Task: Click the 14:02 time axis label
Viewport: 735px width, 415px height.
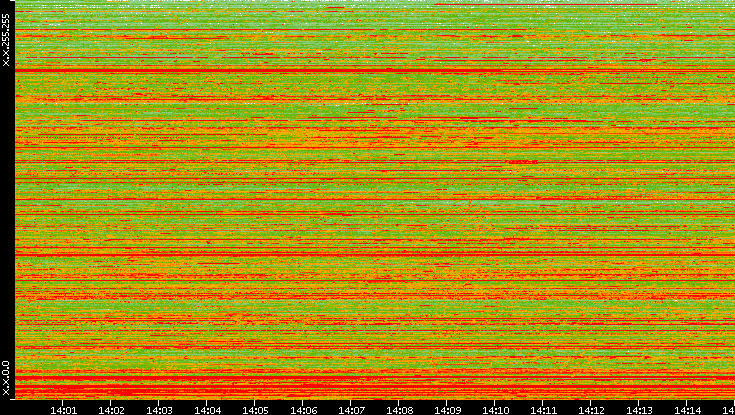Action: tap(111, 410)
